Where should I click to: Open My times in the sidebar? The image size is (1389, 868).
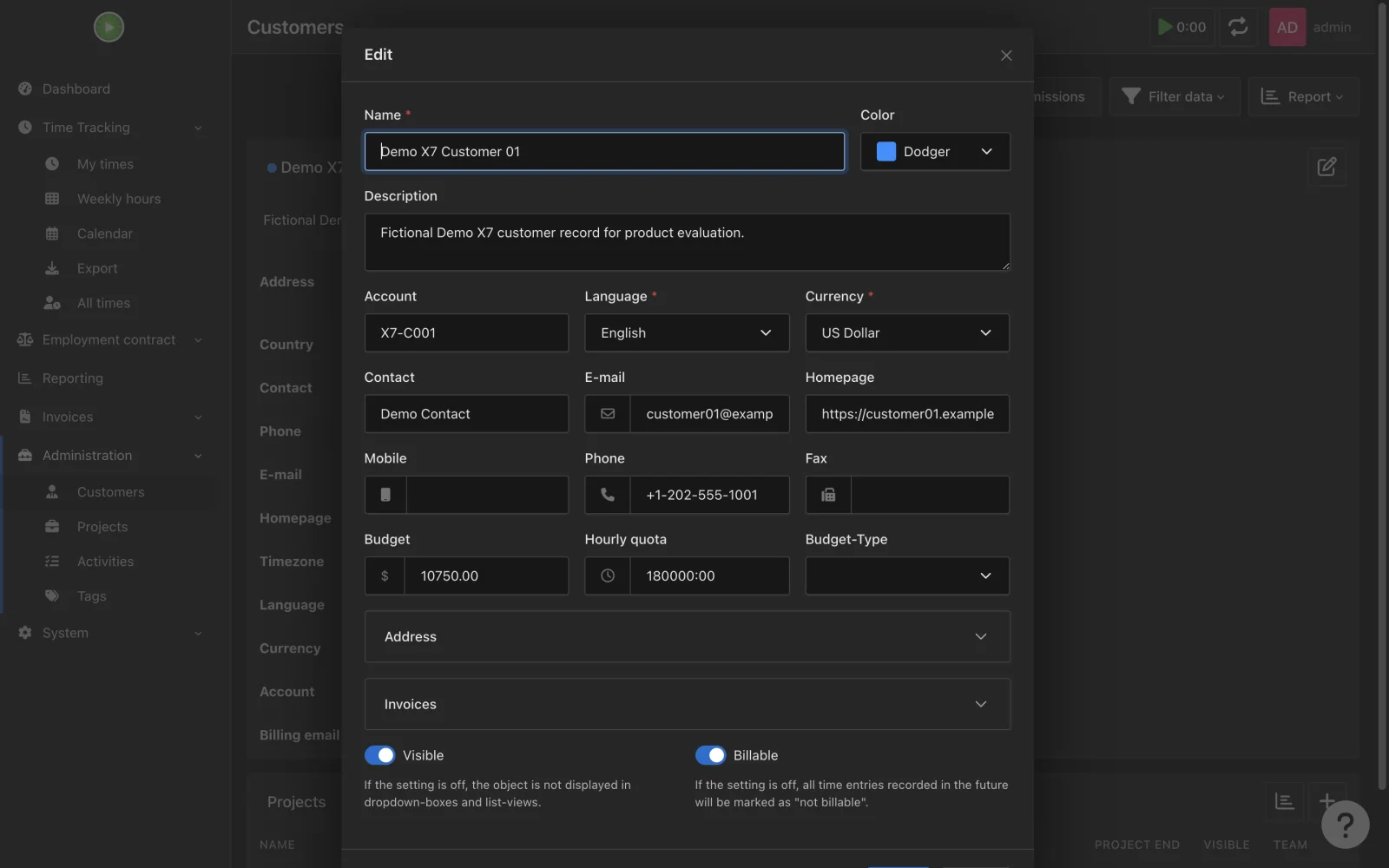point(105,164)
